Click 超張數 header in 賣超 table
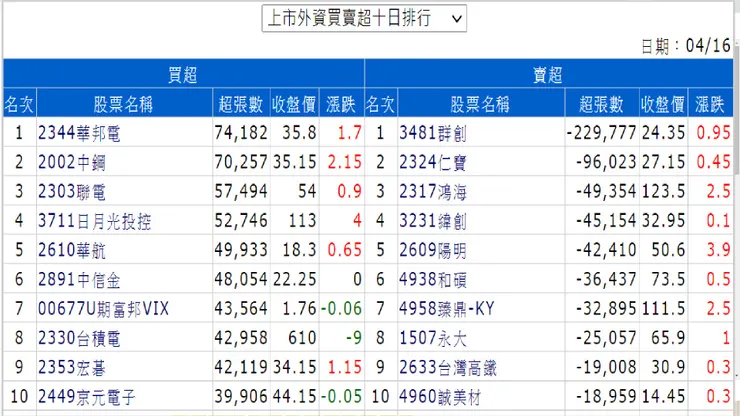Screen dimensions: 740x416 [x=602, y=104]
